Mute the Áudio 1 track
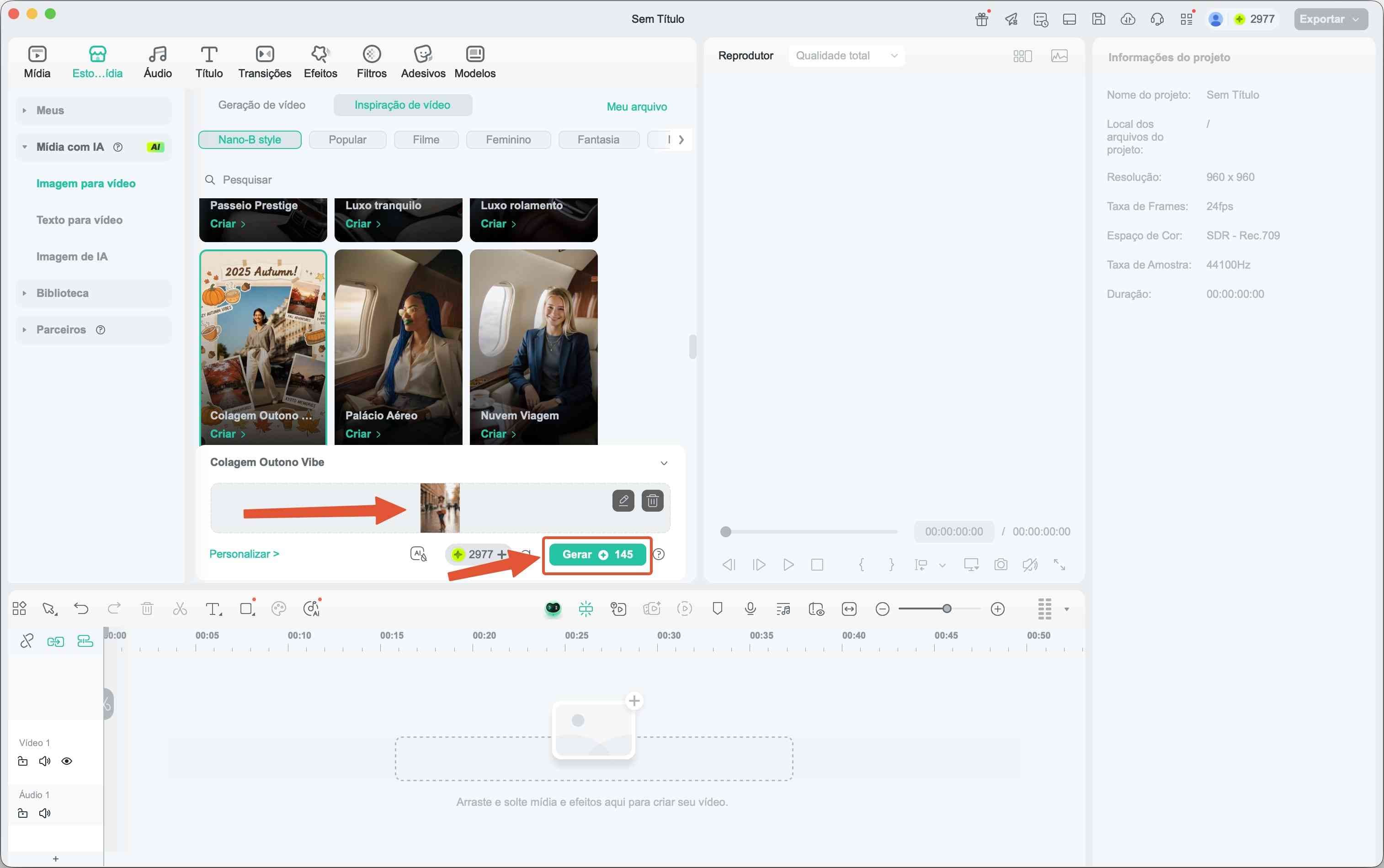Viewport: 1384px width, 868px height. click(x=45, y=813)
